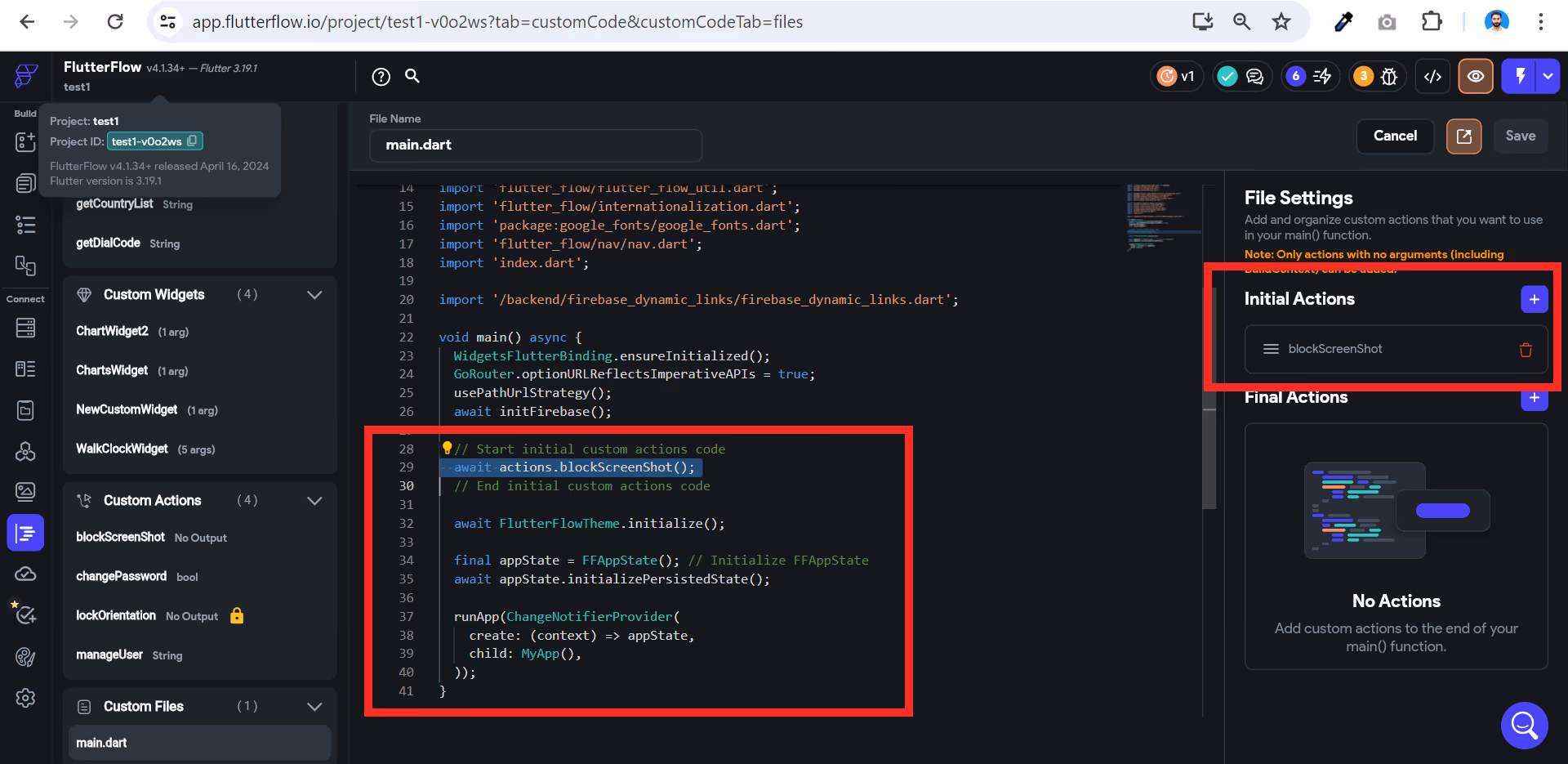The height and width of the screenshot is (764, 1568).
Task: Collapse the Custom Files section
Action: coord(314,706)
